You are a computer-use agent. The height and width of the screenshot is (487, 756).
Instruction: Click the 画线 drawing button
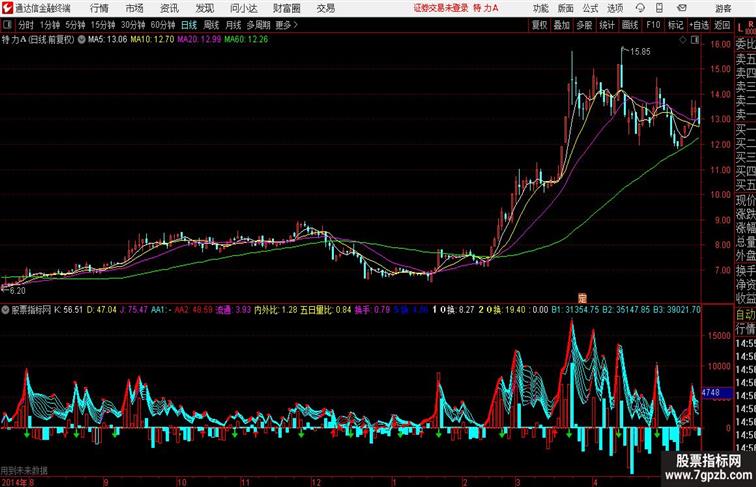tap(630, 25)
